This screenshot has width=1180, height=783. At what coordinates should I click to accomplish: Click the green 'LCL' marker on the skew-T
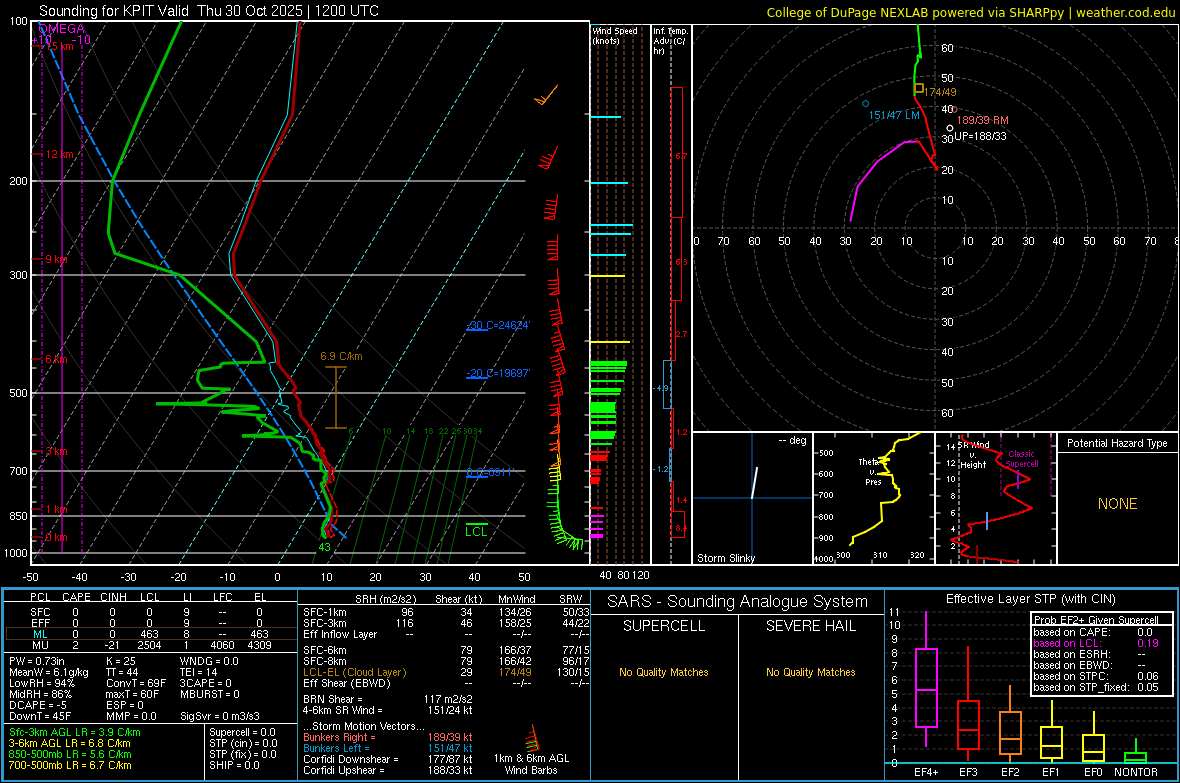[476, 532]
